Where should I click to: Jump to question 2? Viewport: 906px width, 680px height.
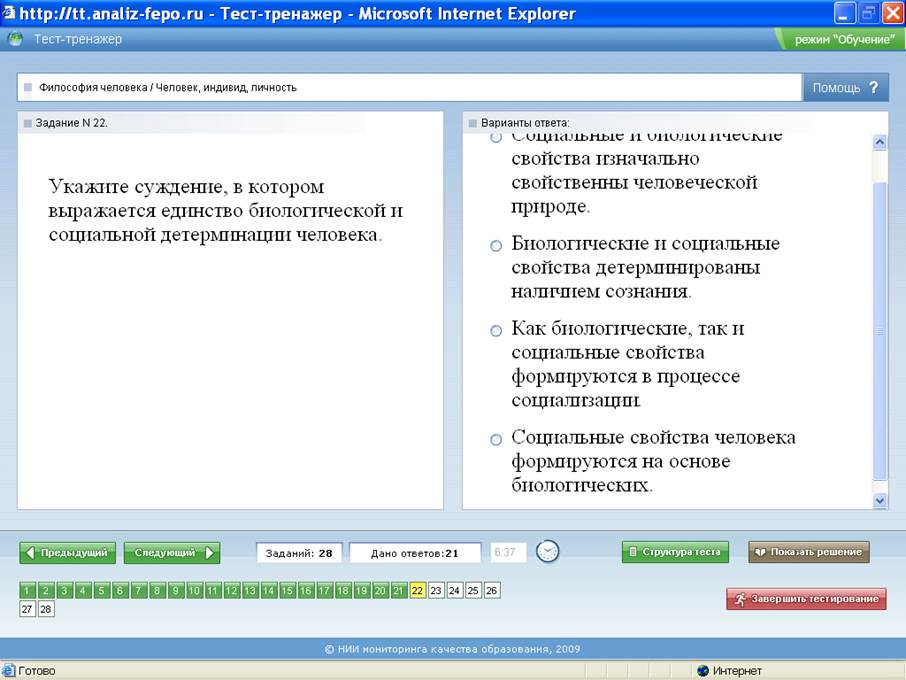(x=46, y=590)
